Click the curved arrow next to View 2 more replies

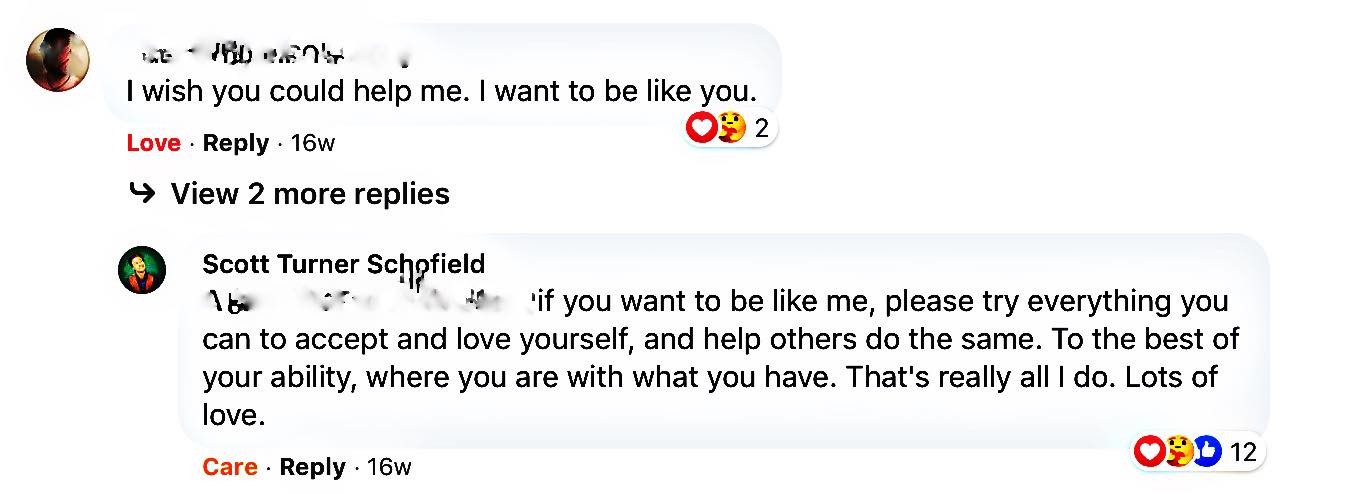143,192
